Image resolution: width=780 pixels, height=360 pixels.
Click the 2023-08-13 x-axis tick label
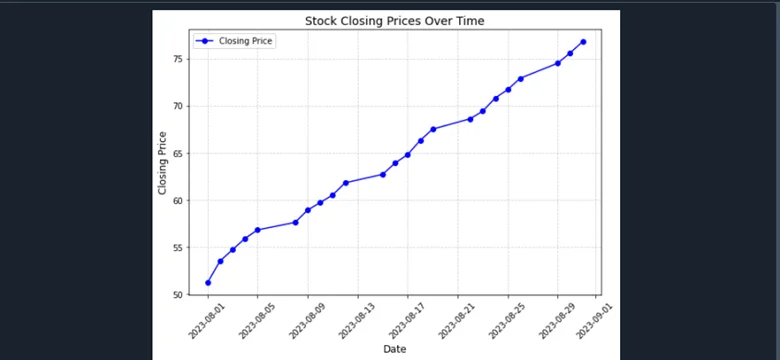coord(357,321)
